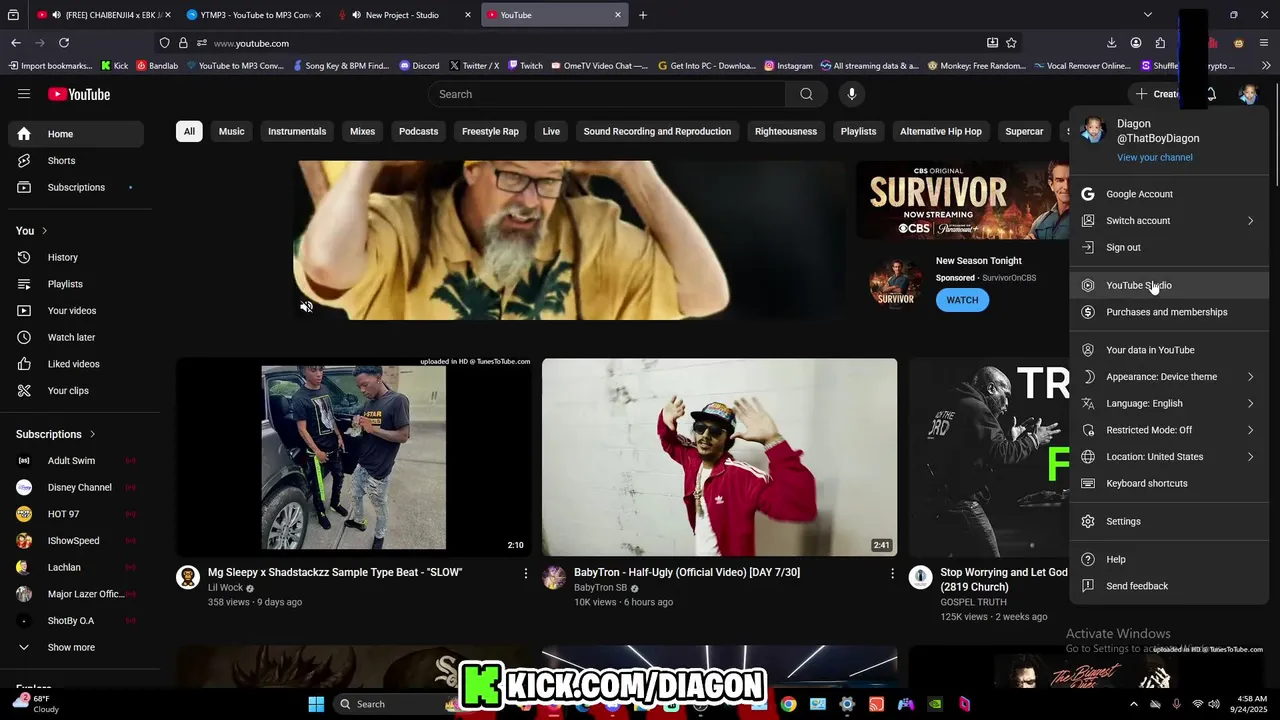This screenshot has height=720, width=1280.
Task: Open the BabyTron video thumbnail
Action: pyautogui.click(x=719, y=457)
